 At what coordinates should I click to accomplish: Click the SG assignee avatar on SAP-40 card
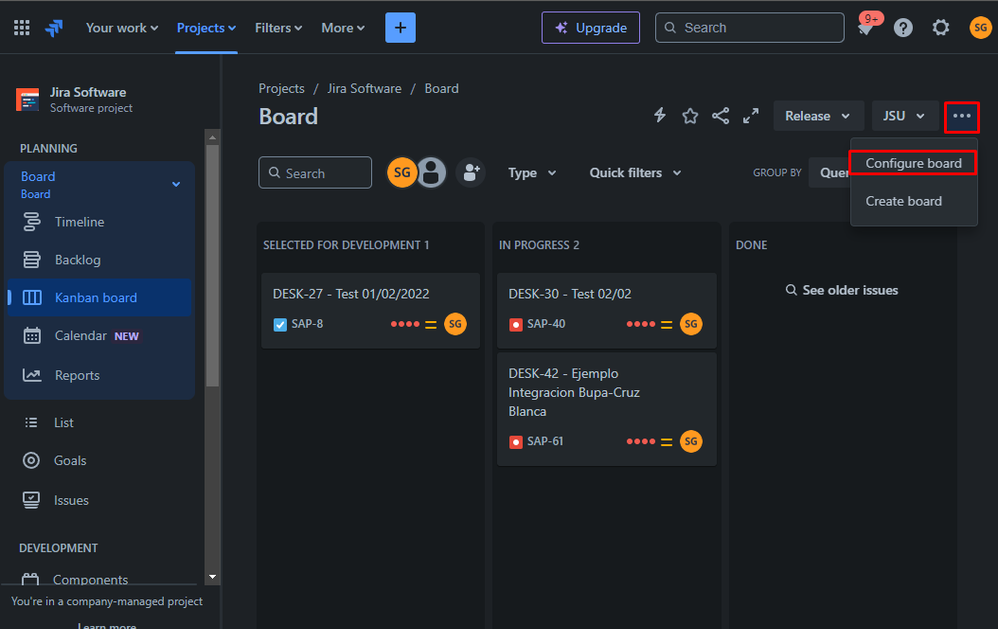[x=691, y=324]
